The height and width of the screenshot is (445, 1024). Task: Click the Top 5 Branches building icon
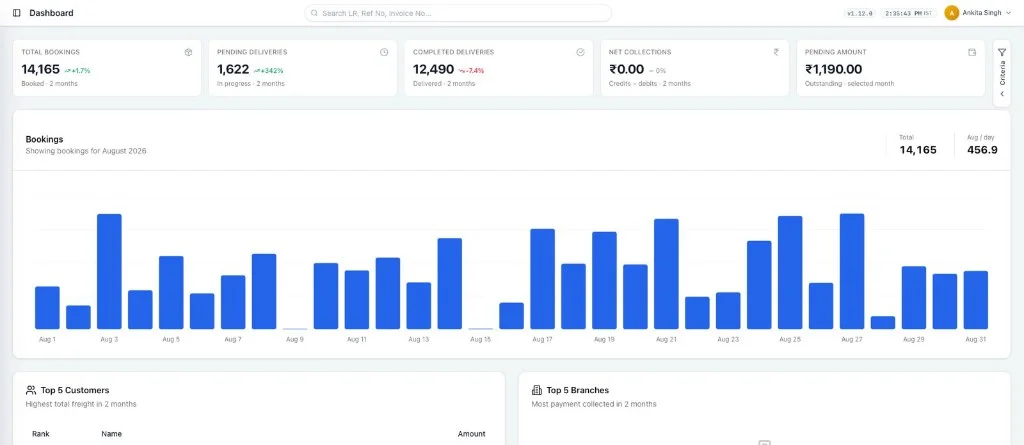point(537,390)
